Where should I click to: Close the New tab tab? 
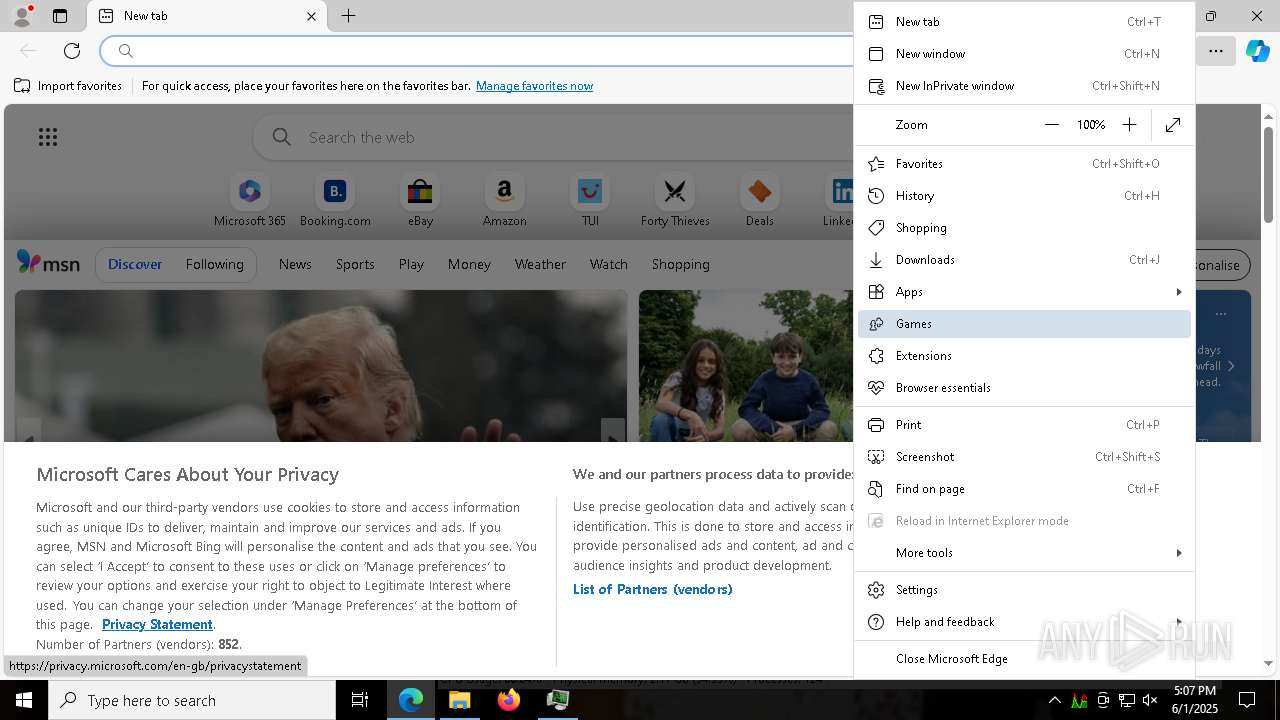point(311,16)
